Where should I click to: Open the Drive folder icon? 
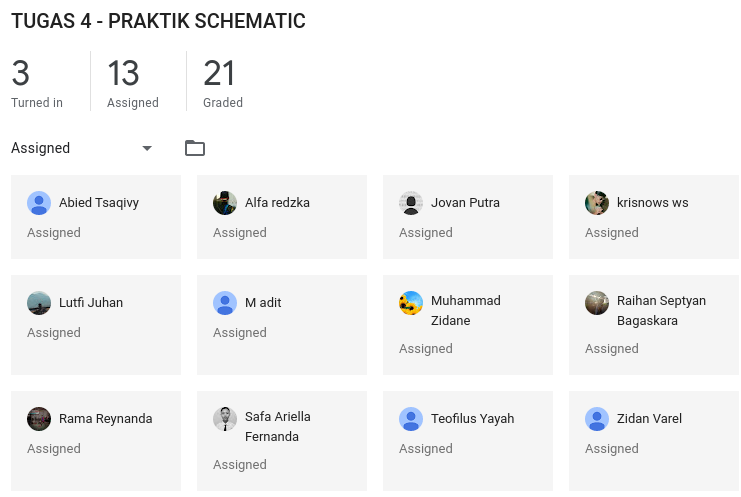tap(195, 148)
